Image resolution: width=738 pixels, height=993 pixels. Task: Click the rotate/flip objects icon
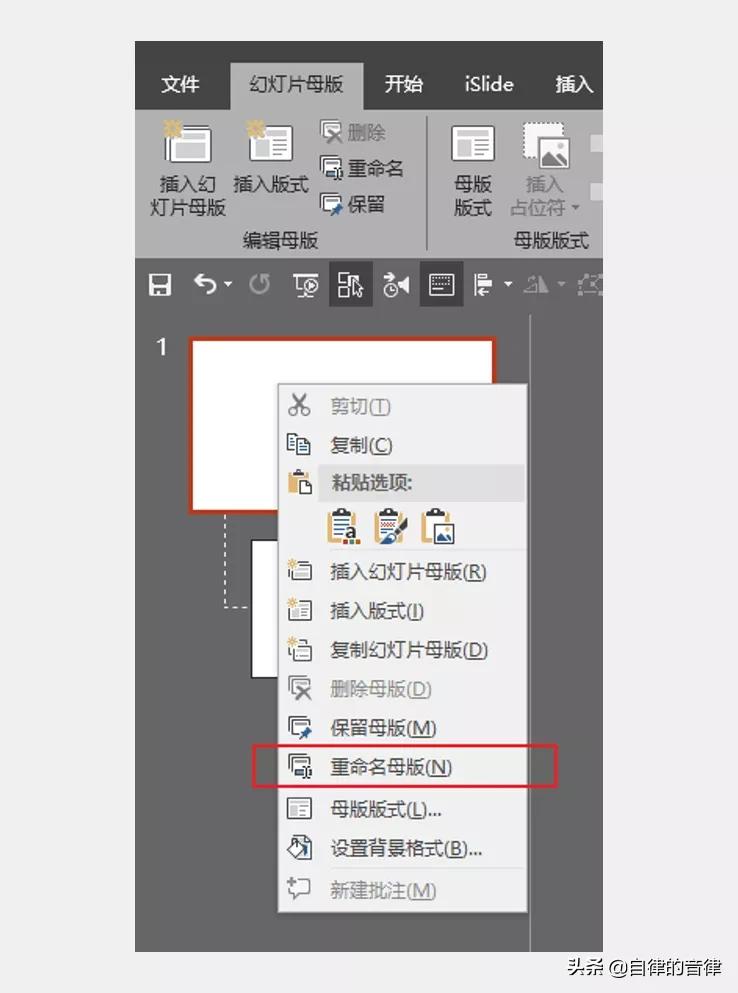coord(536,285)
